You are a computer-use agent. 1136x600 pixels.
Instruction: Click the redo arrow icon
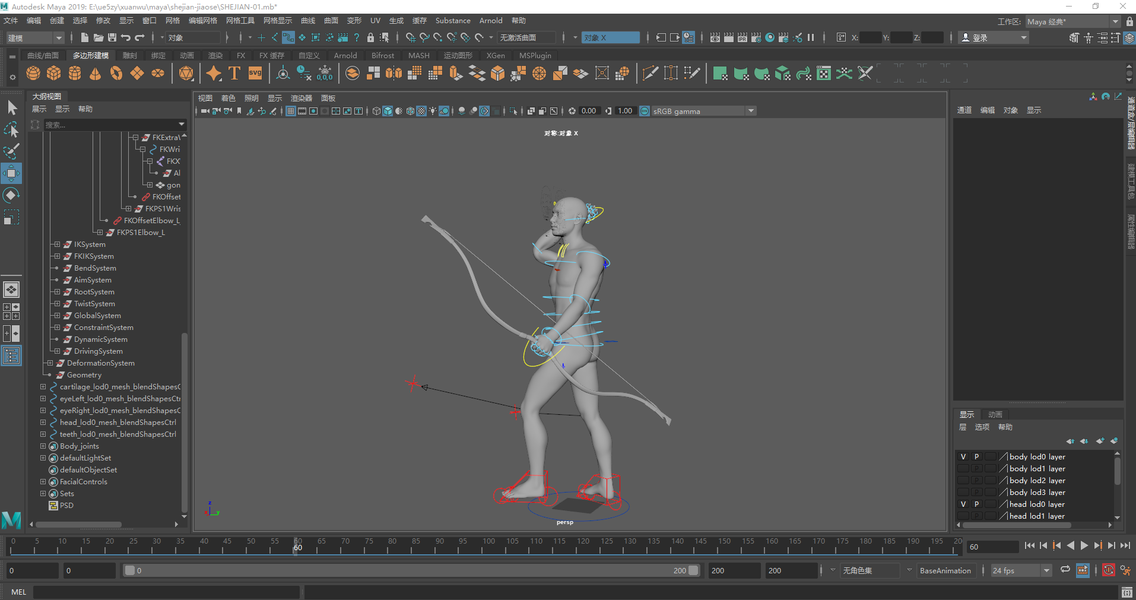tap(139, 37)
